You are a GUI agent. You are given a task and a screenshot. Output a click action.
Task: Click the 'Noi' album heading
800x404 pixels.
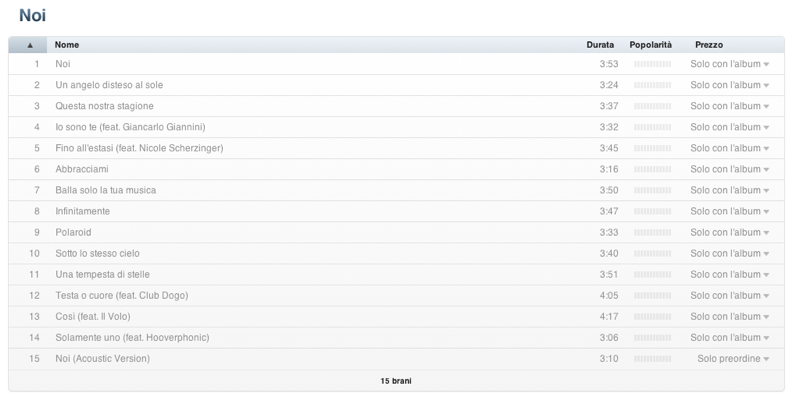[x=33, y=15]
